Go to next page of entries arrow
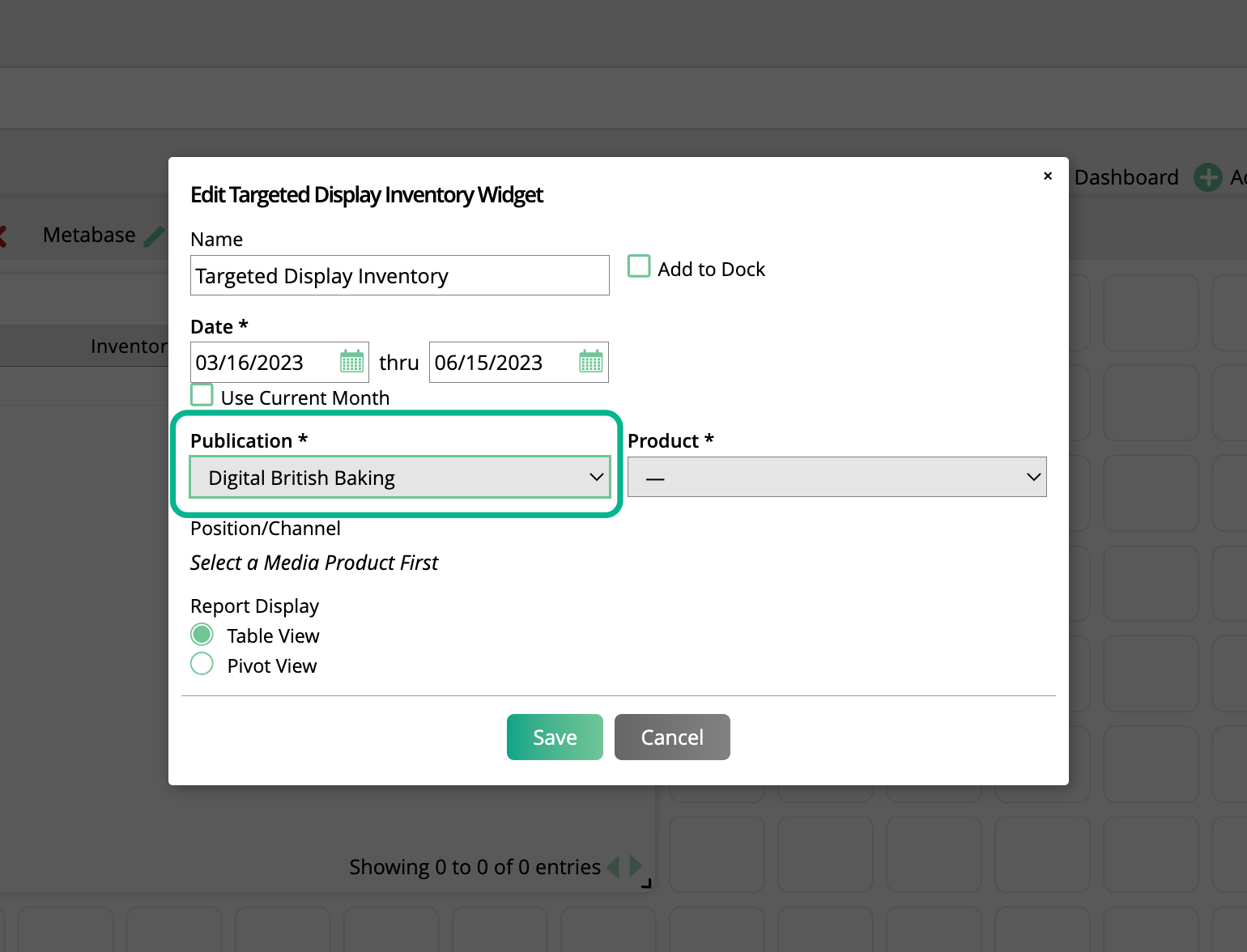The height and width of the screenshot is (952, 1247). pos(635,866)
